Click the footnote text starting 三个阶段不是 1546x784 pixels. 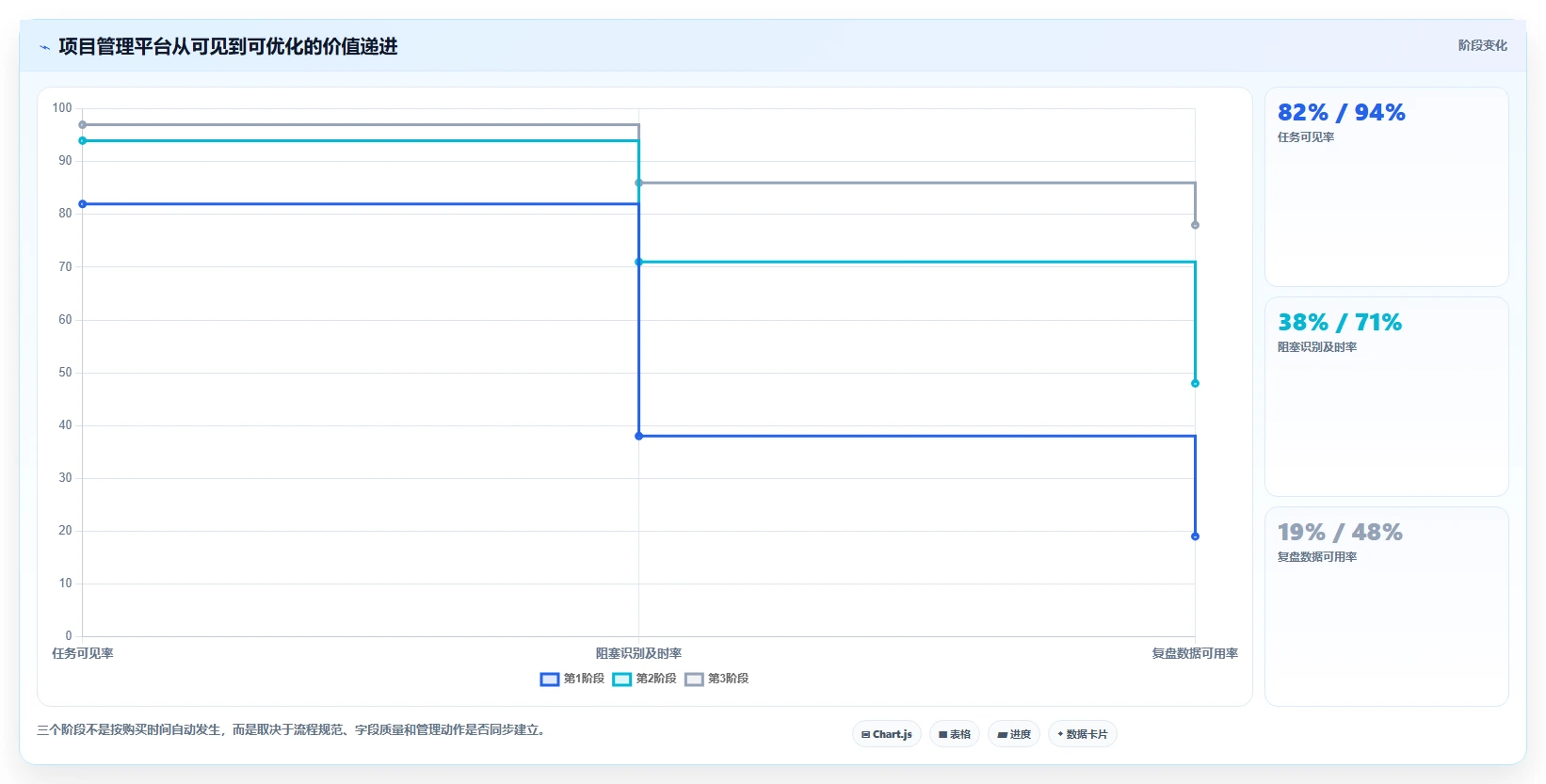pos(292,729)
